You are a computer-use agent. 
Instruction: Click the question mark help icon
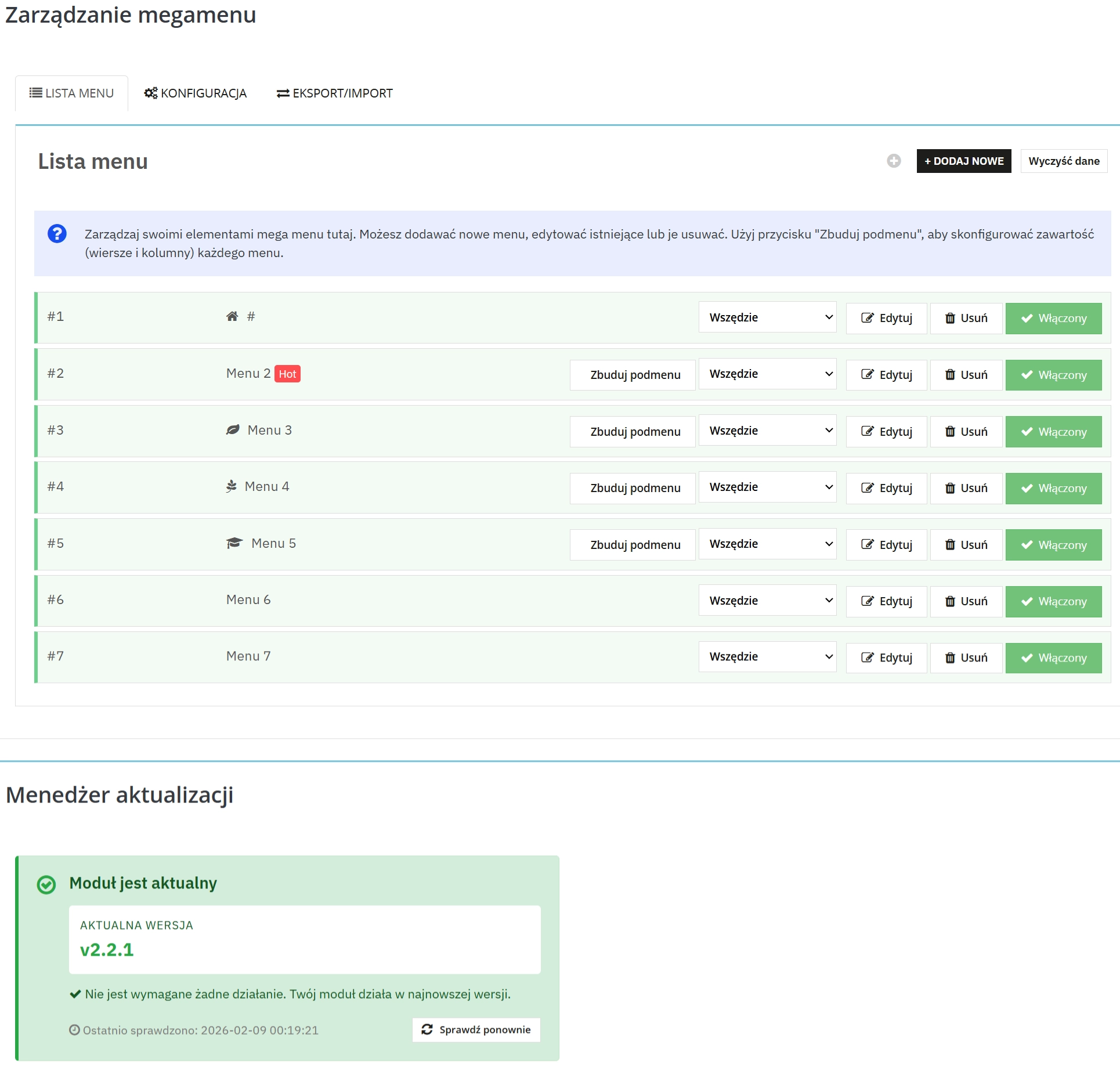[57, 234]
